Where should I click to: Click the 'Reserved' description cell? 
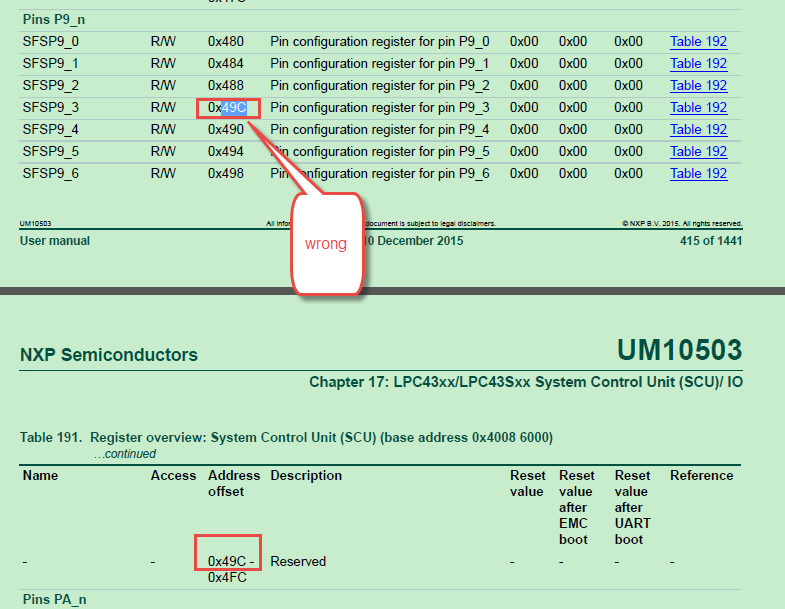coord(298,561)
